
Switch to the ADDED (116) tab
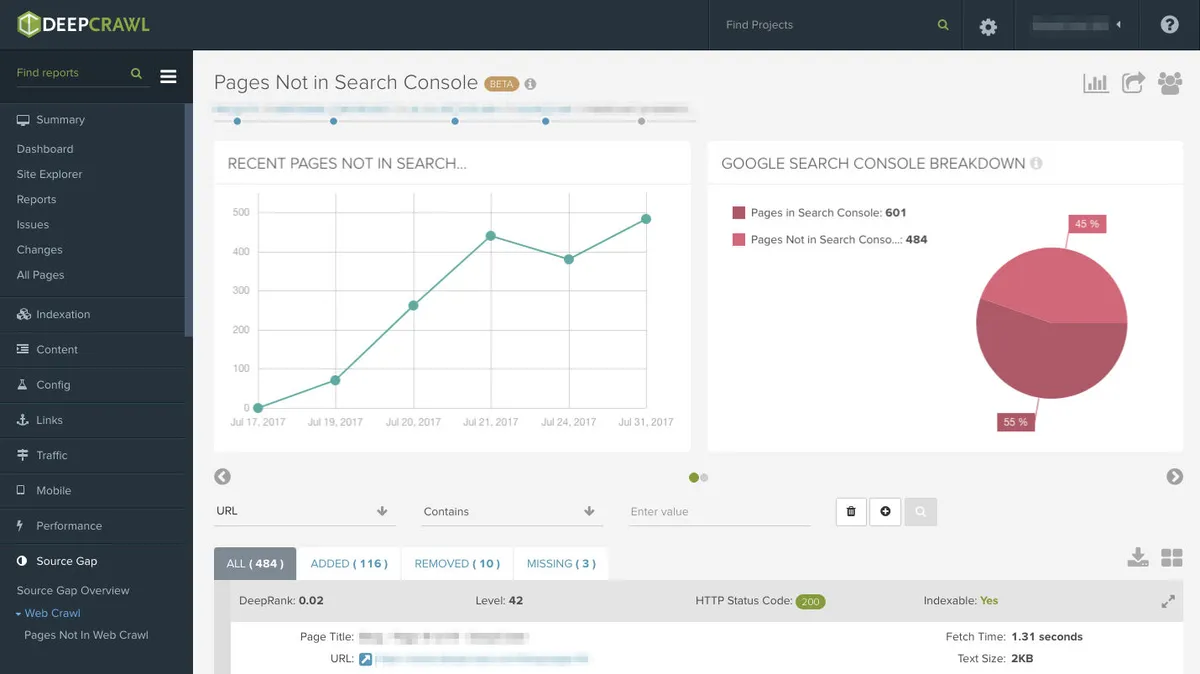[349, 563]
